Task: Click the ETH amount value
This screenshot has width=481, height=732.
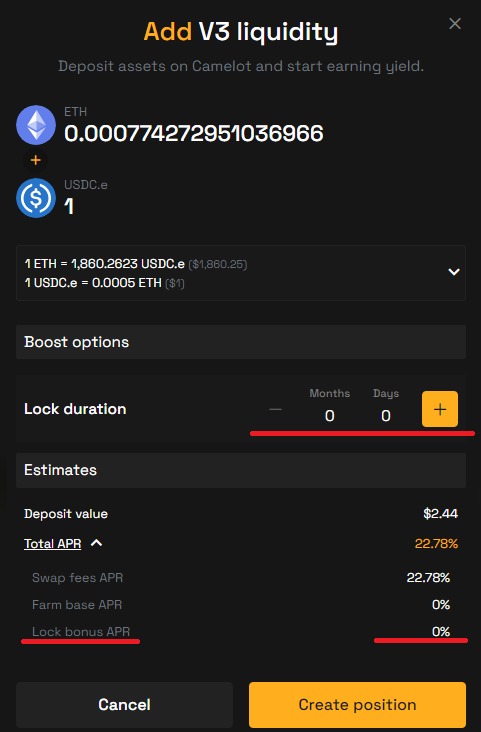Action: click(x=193, y=134)
